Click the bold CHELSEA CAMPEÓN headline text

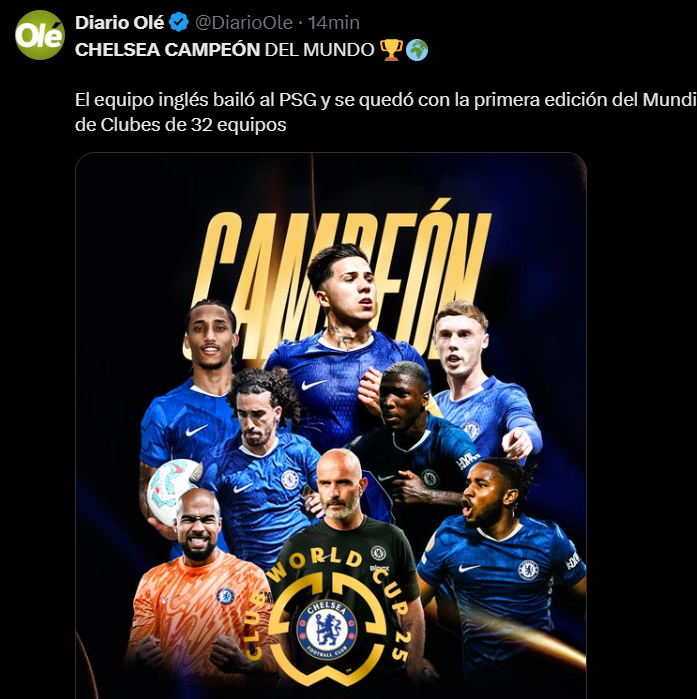(168, 50)
